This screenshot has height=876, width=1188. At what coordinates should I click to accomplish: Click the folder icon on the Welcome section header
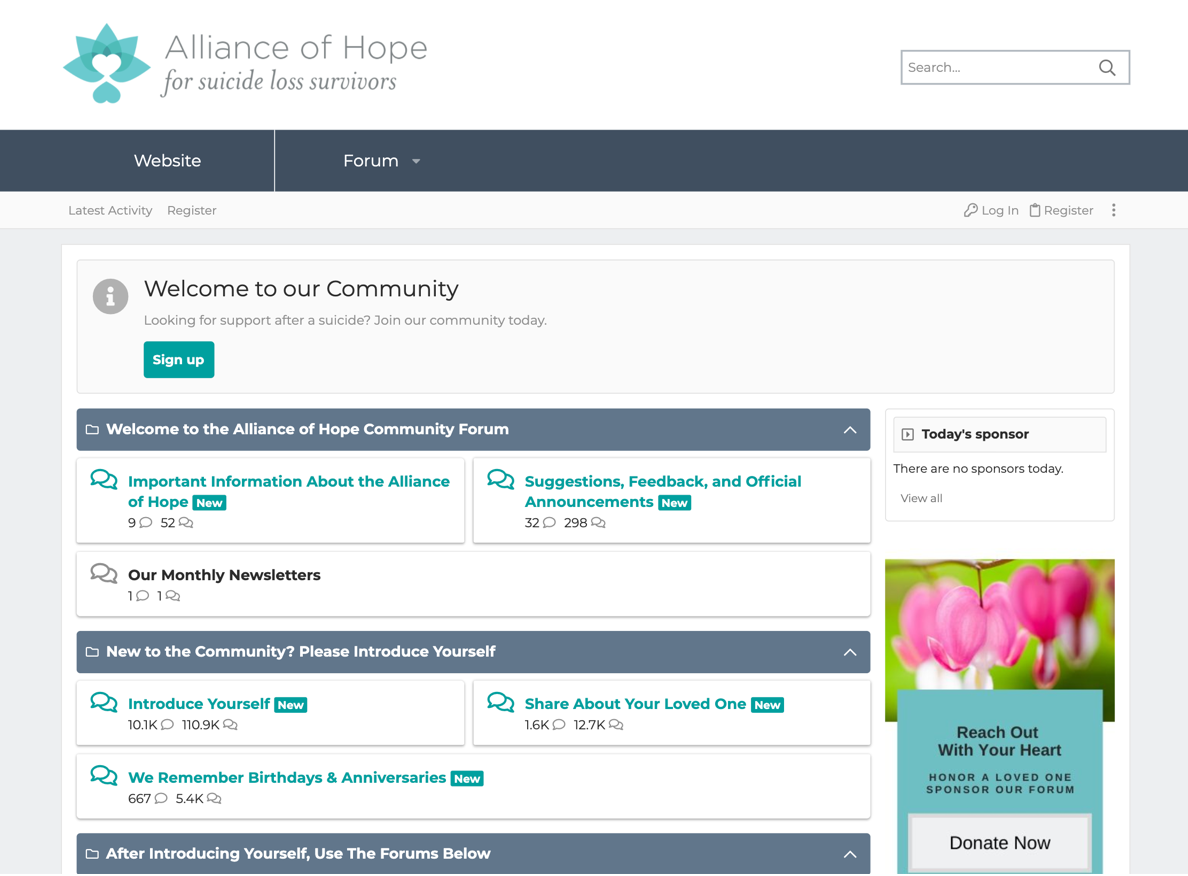[93, 429]
